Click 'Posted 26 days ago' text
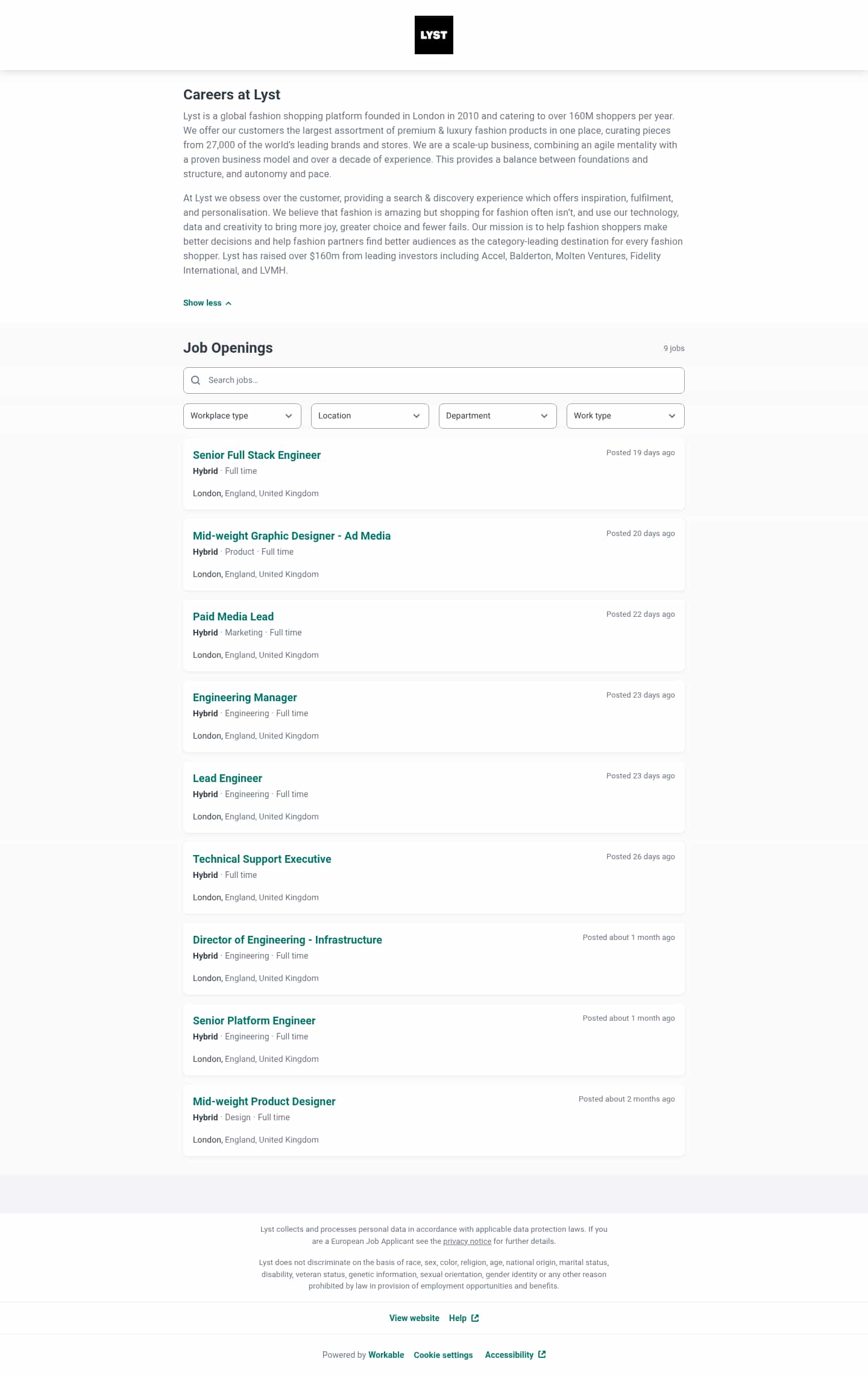 (641, 857)
